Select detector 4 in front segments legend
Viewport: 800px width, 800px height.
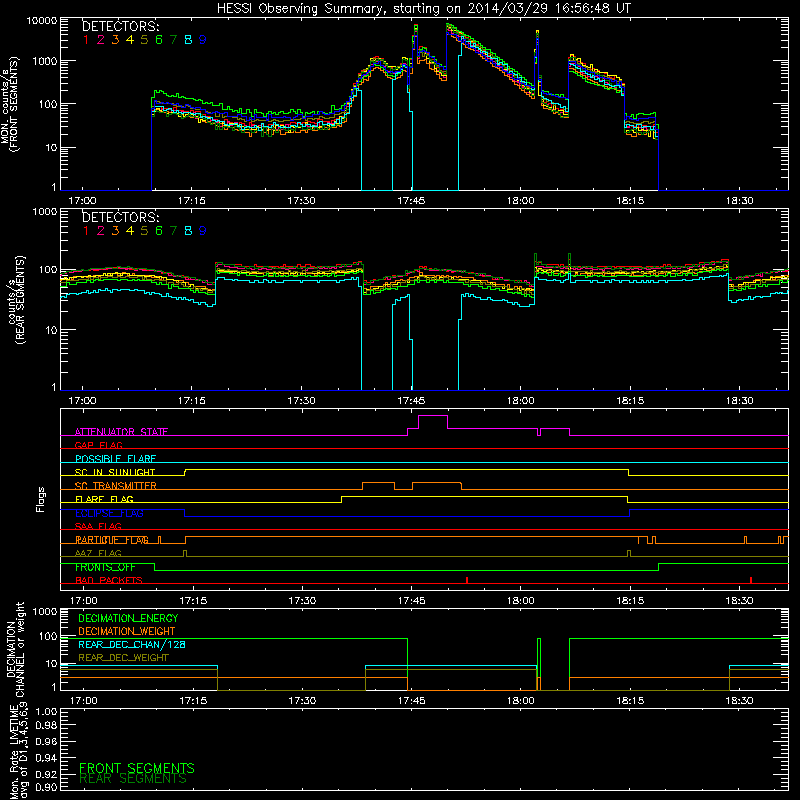pyautogui.click(x=130, y=39)
